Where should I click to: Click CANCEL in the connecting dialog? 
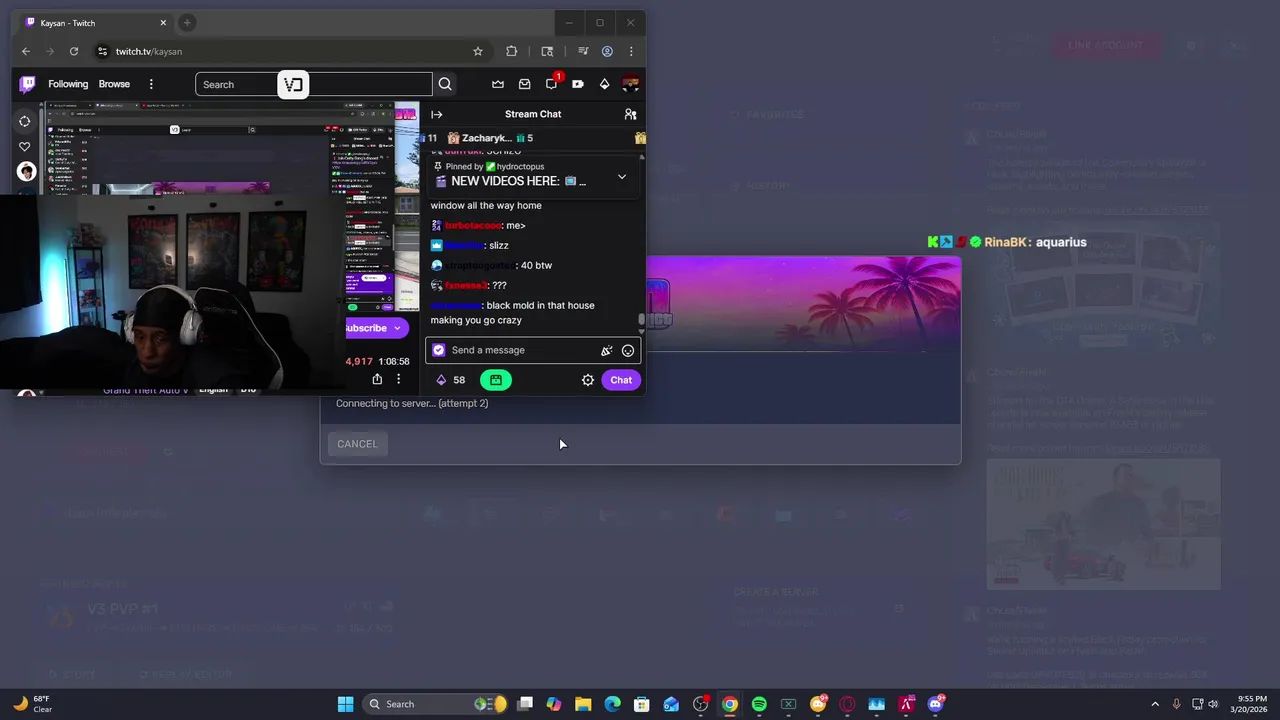357,444
